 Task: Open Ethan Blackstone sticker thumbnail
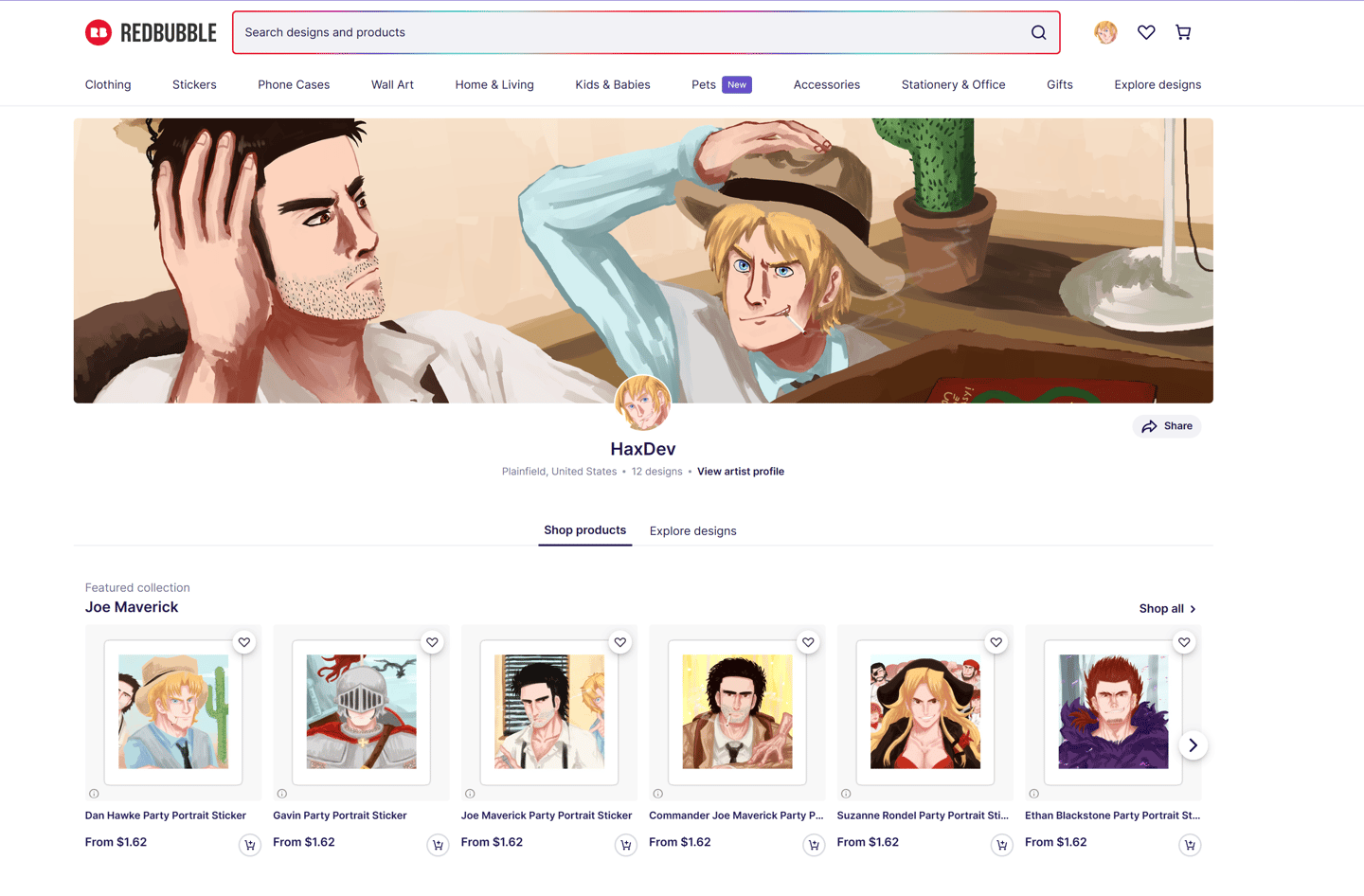tap(1113, 712)
